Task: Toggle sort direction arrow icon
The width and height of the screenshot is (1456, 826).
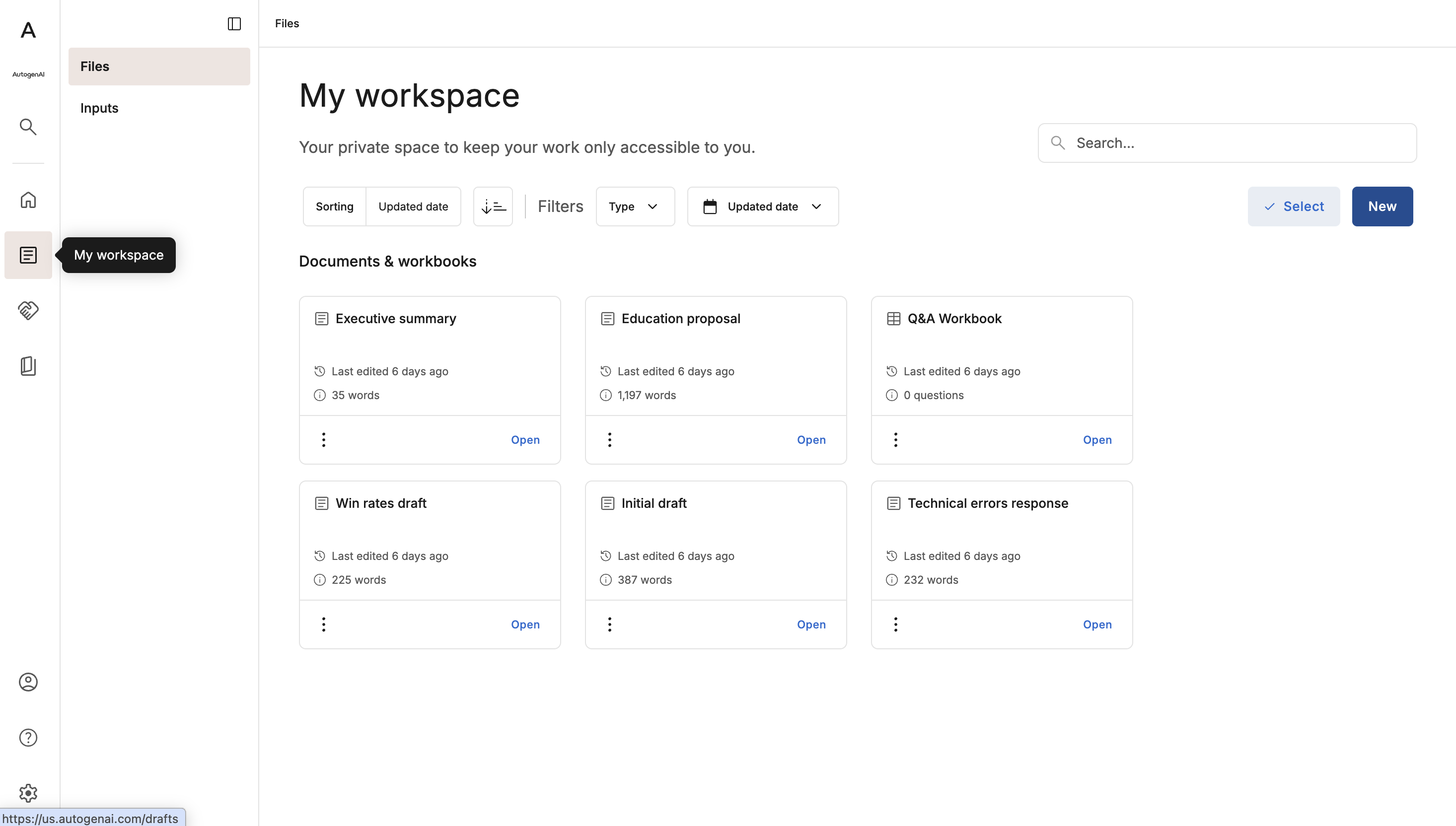Action: click(493, 206)
